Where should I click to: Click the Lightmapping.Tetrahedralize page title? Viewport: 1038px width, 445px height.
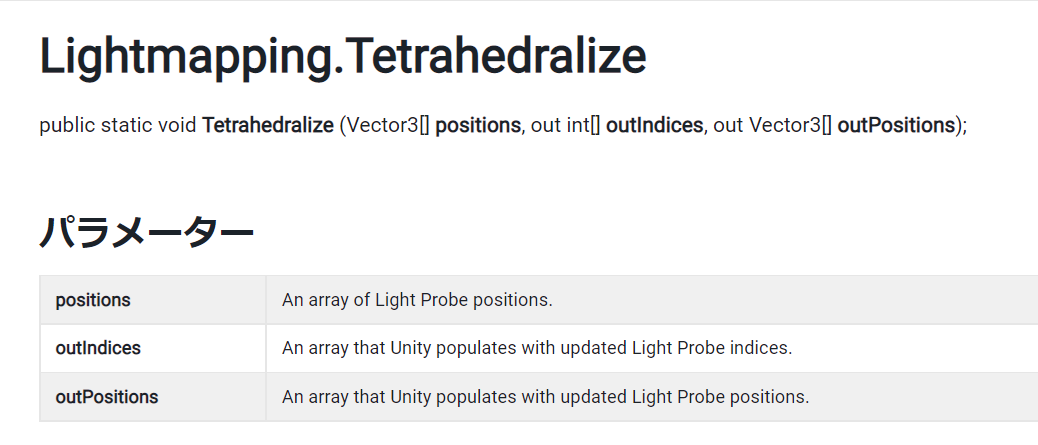click(x=343, y=57)
